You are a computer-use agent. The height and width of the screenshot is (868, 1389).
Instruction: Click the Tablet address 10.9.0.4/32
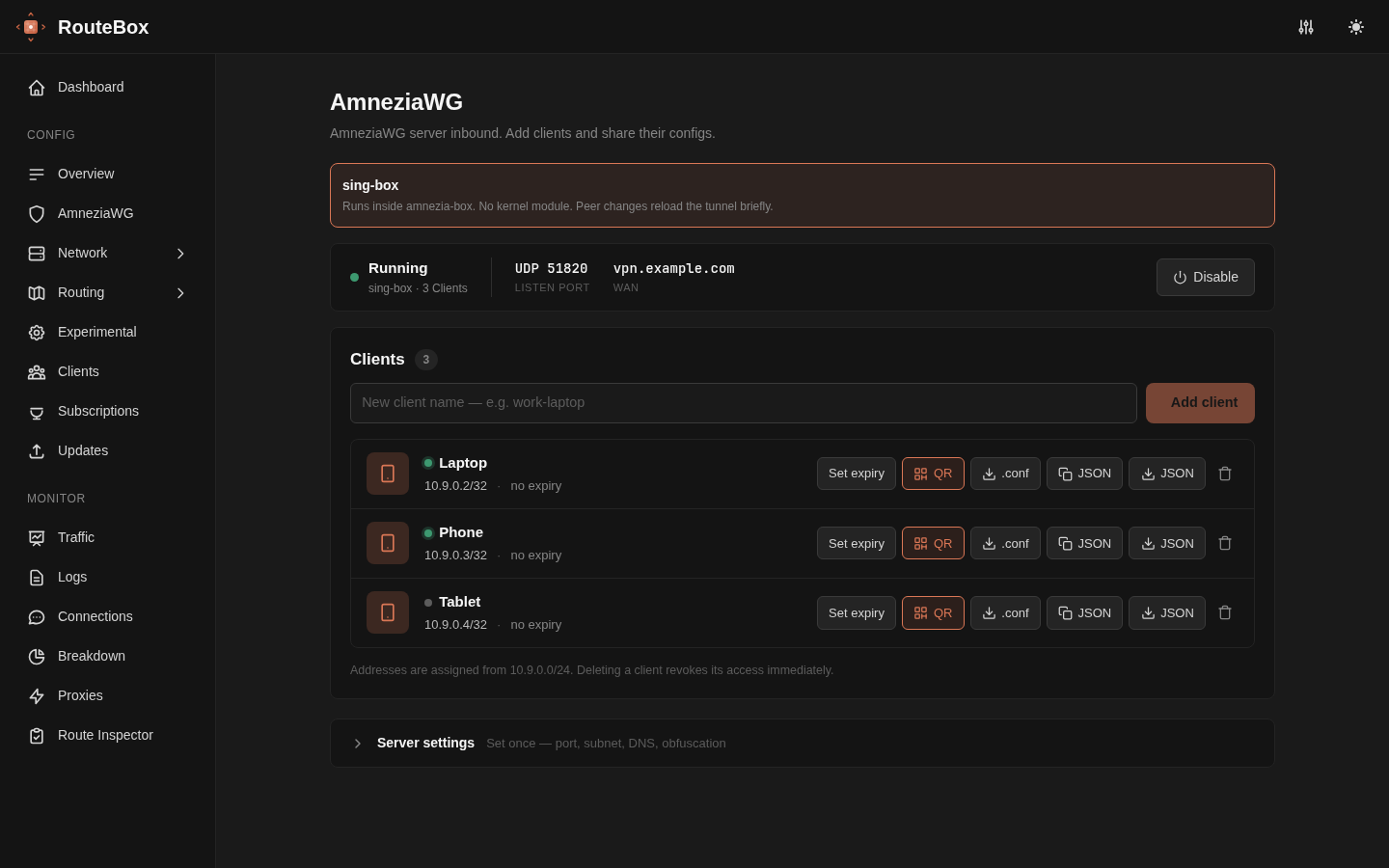point(455,625)
